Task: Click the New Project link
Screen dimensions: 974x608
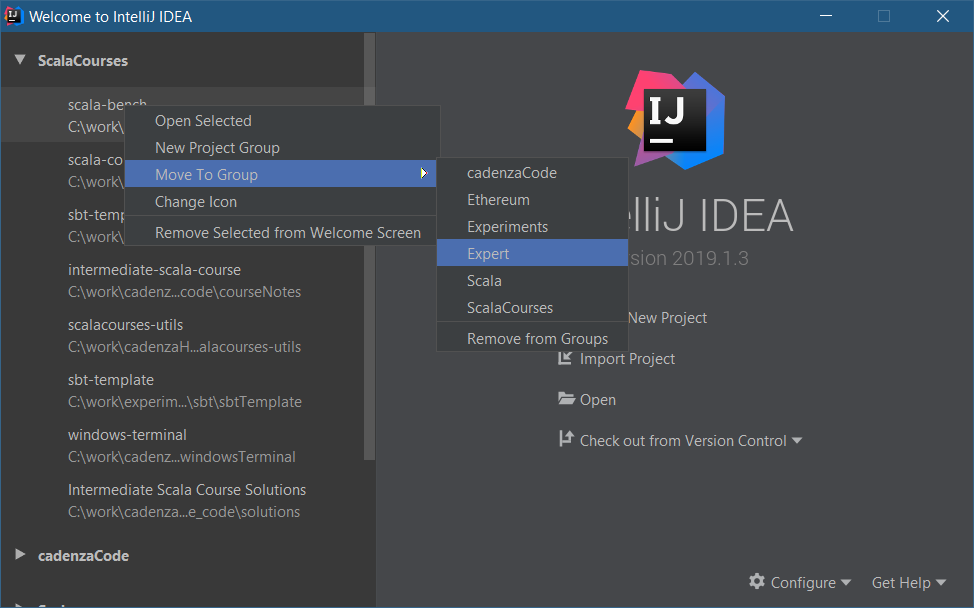Action: click(x=667, y=318)
